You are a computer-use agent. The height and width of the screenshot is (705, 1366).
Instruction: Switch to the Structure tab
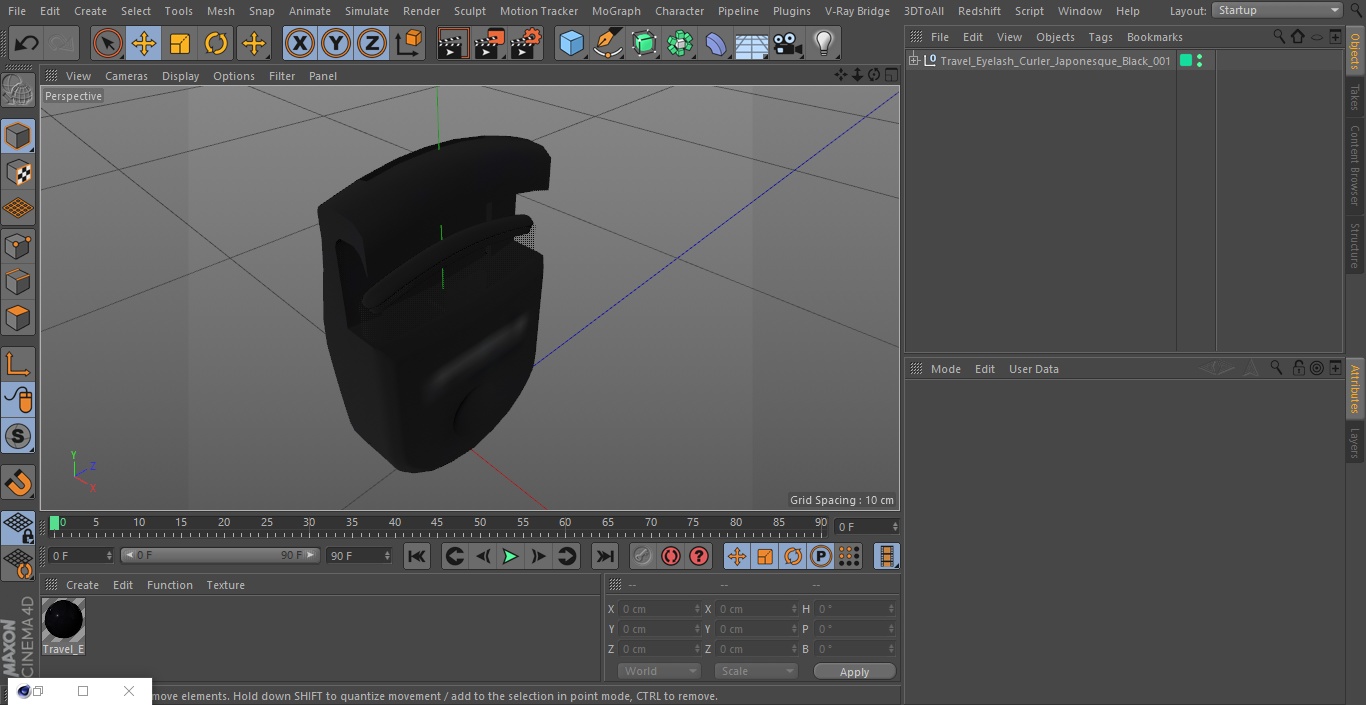click(1355, 245)
